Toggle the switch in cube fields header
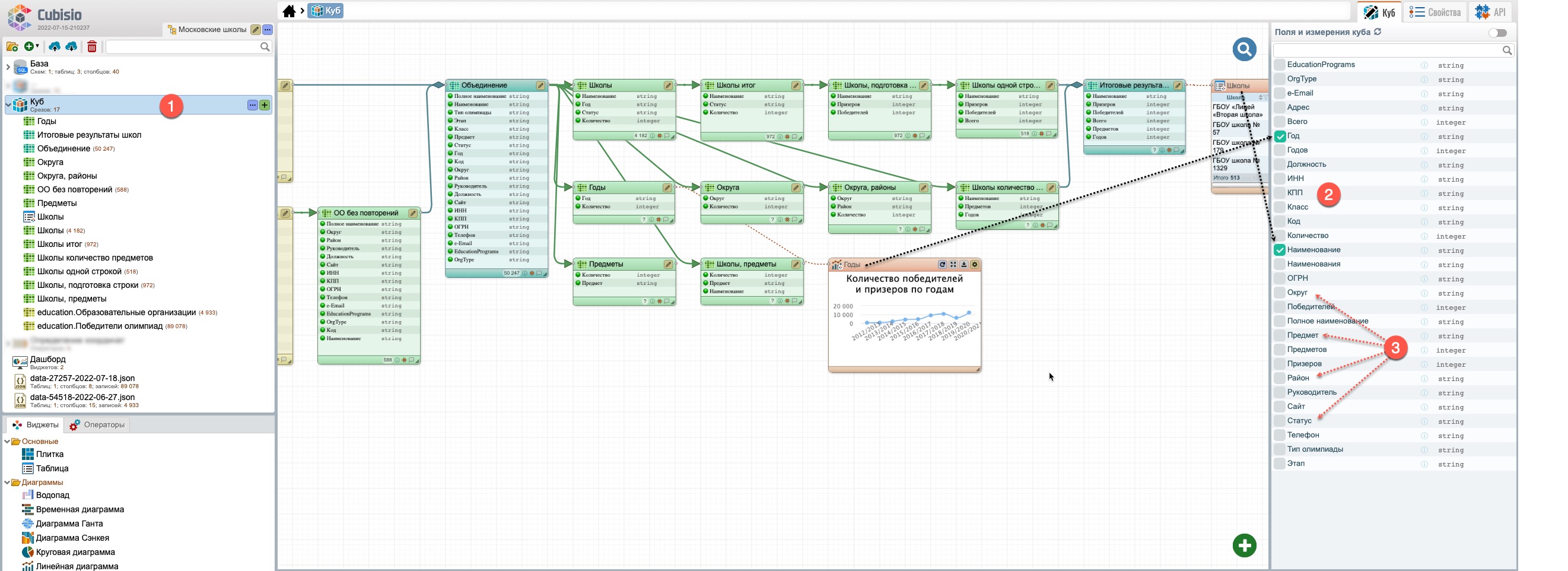 tap(1497, 33)
